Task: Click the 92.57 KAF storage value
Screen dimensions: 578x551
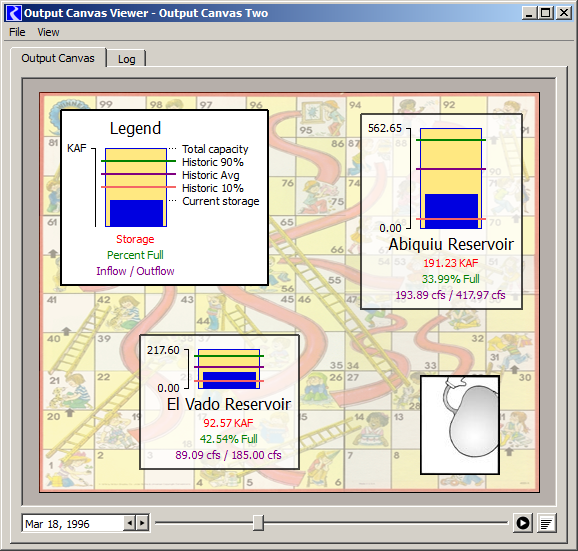Action: click(228, 423)
